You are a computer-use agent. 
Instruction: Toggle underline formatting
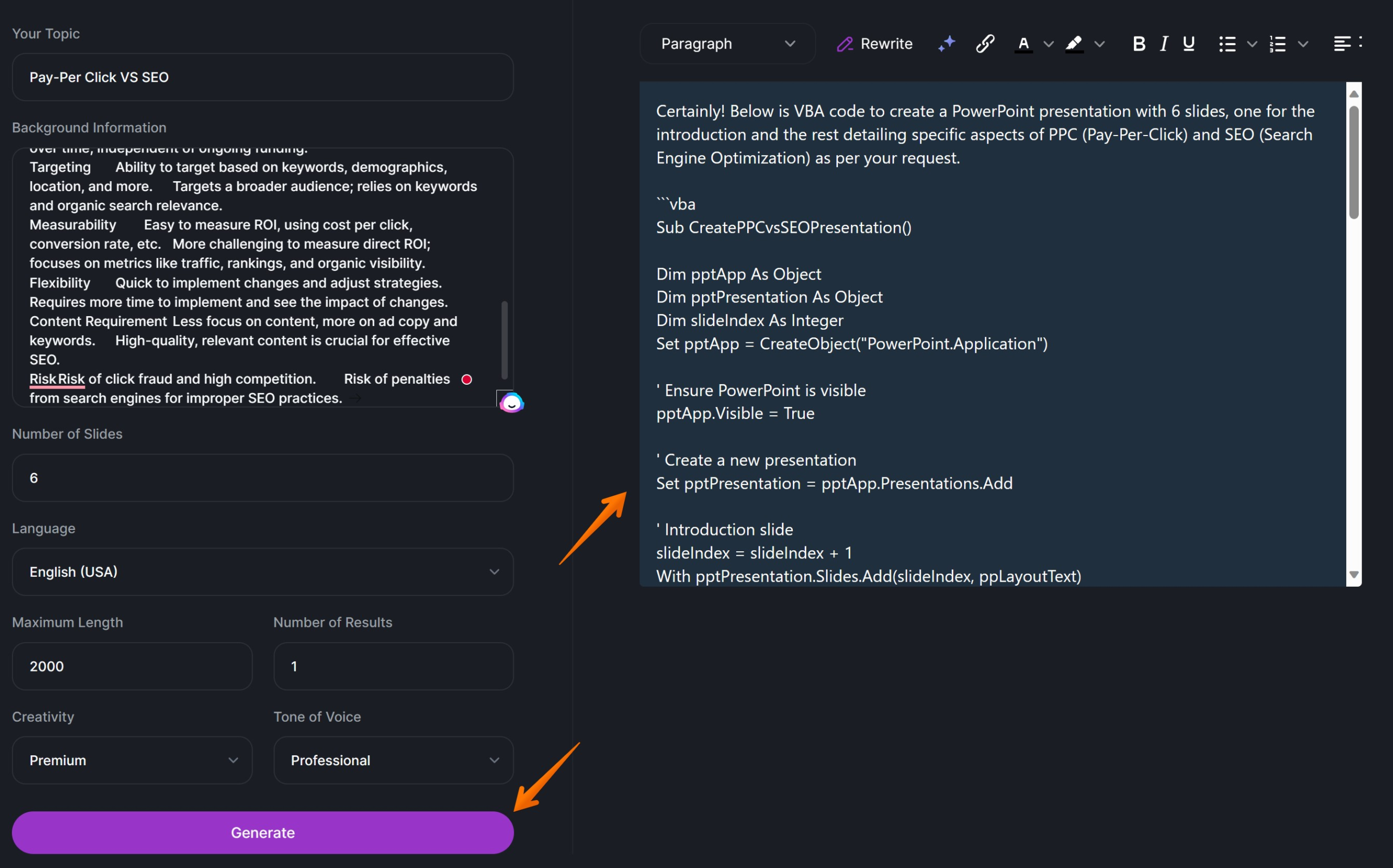click(1188, 44)
